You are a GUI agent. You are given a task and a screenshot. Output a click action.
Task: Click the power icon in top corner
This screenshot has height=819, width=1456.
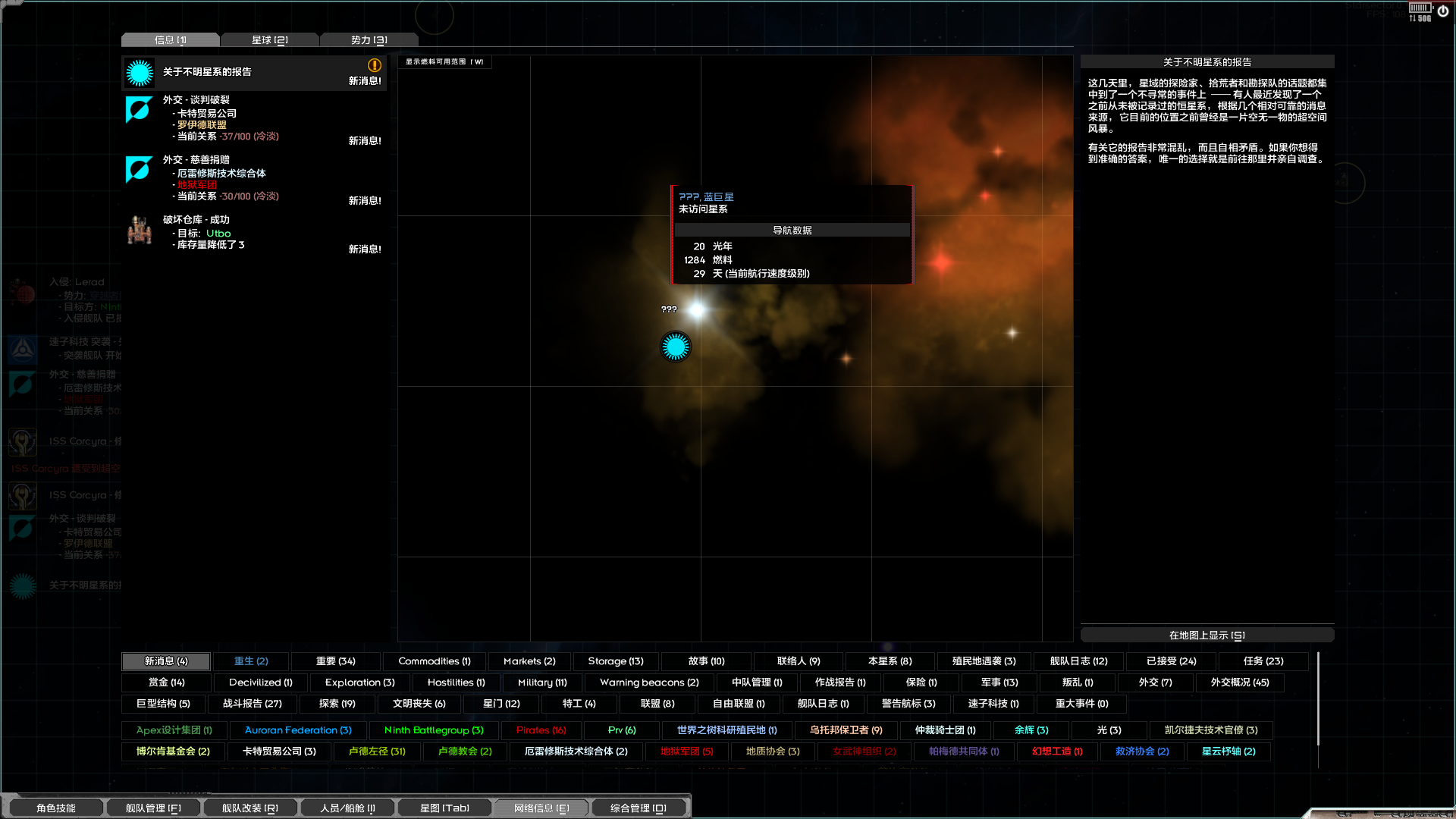[x=1443, y=11]
